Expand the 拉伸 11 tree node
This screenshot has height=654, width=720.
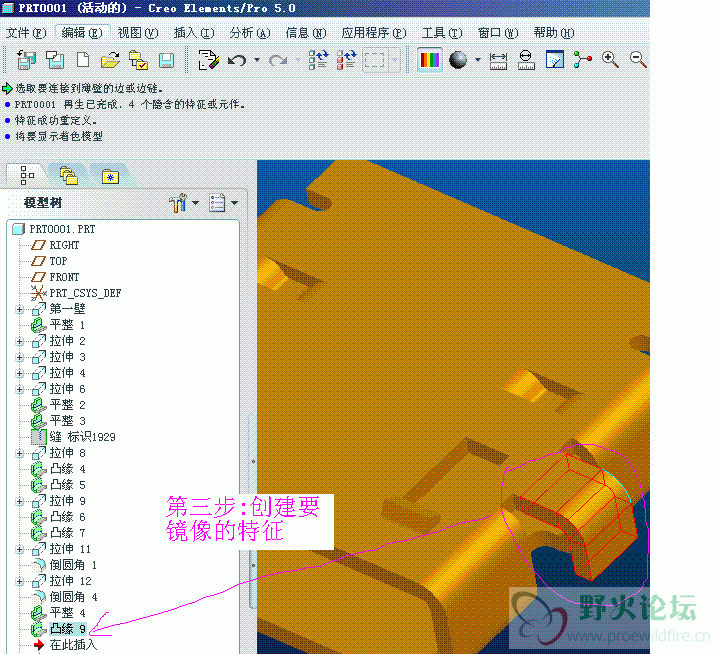coord(19,549)
